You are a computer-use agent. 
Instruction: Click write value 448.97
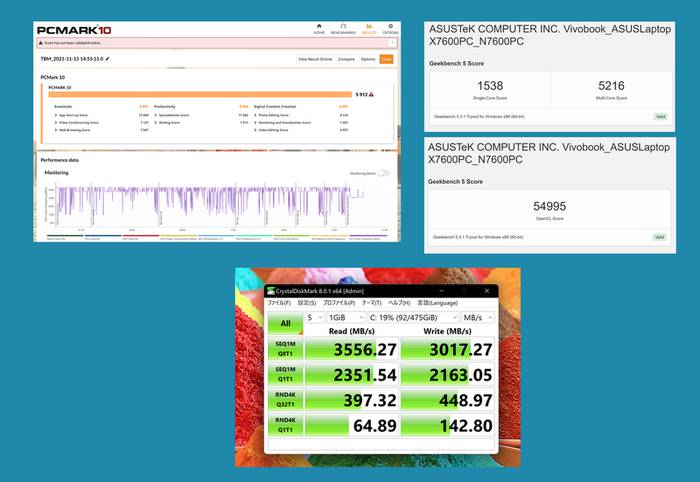[466, 400]
